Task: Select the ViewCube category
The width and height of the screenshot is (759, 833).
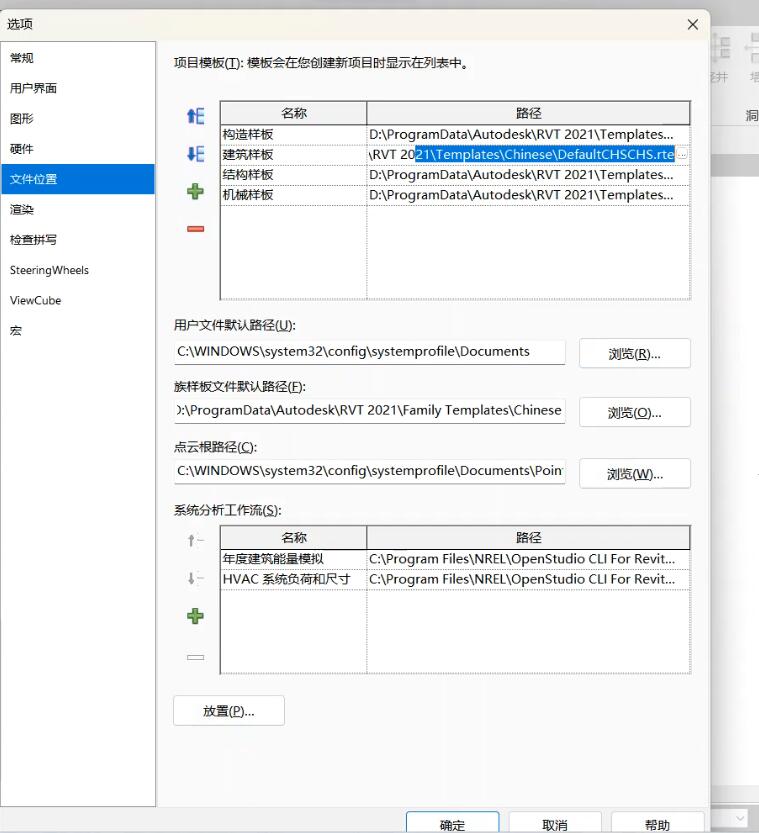Action: (x=78, y=300)
